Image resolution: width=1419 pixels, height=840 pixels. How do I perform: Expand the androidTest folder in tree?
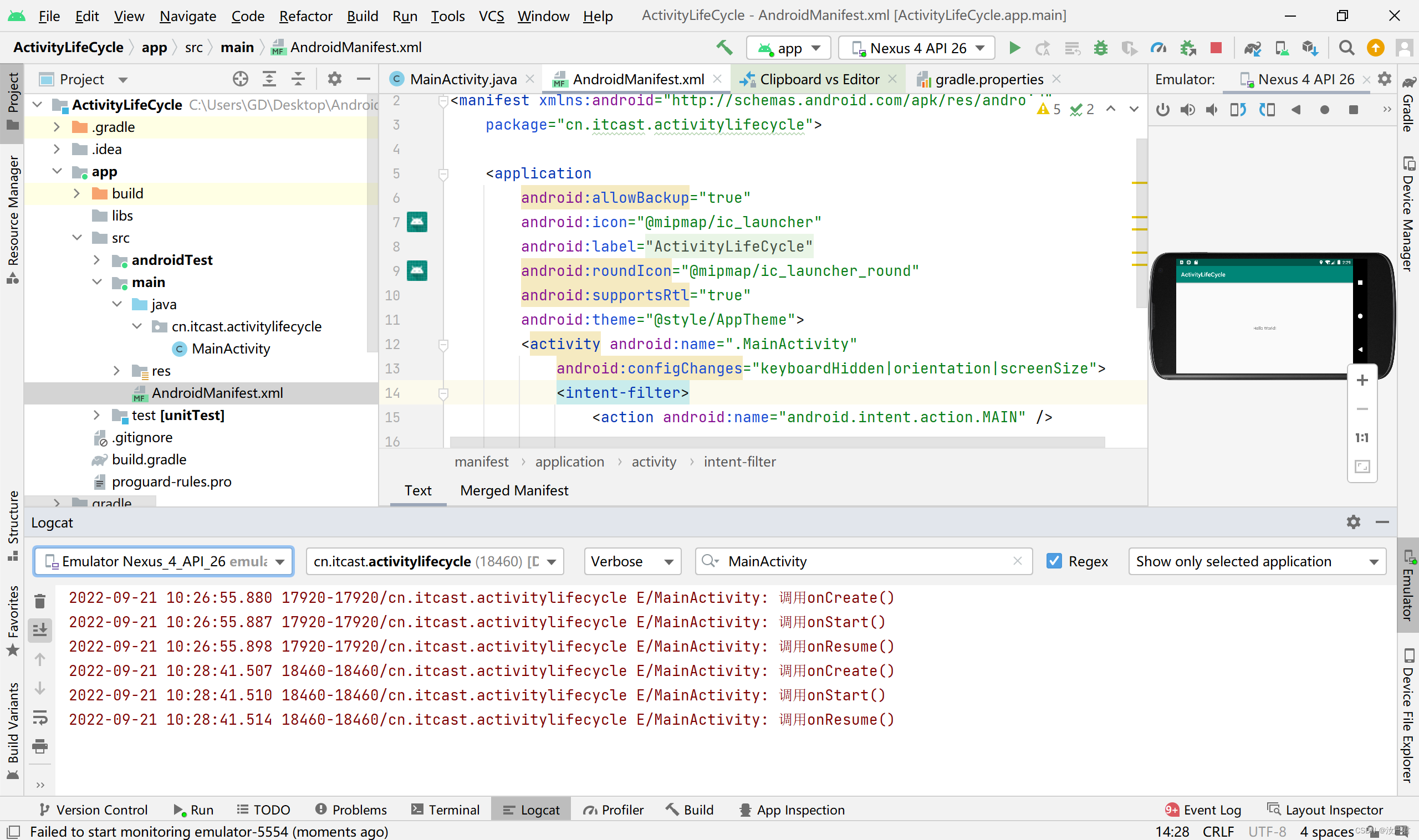tap(97, 260)
